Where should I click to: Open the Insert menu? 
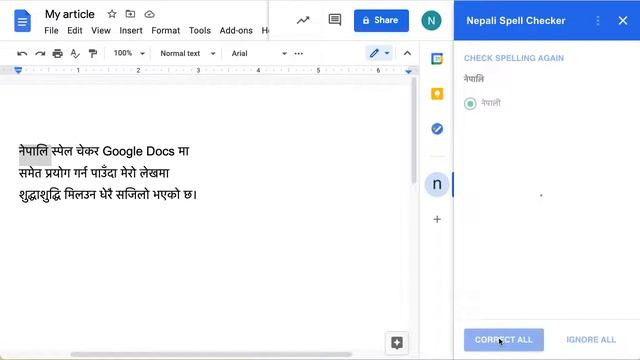[x=131, y=31]
